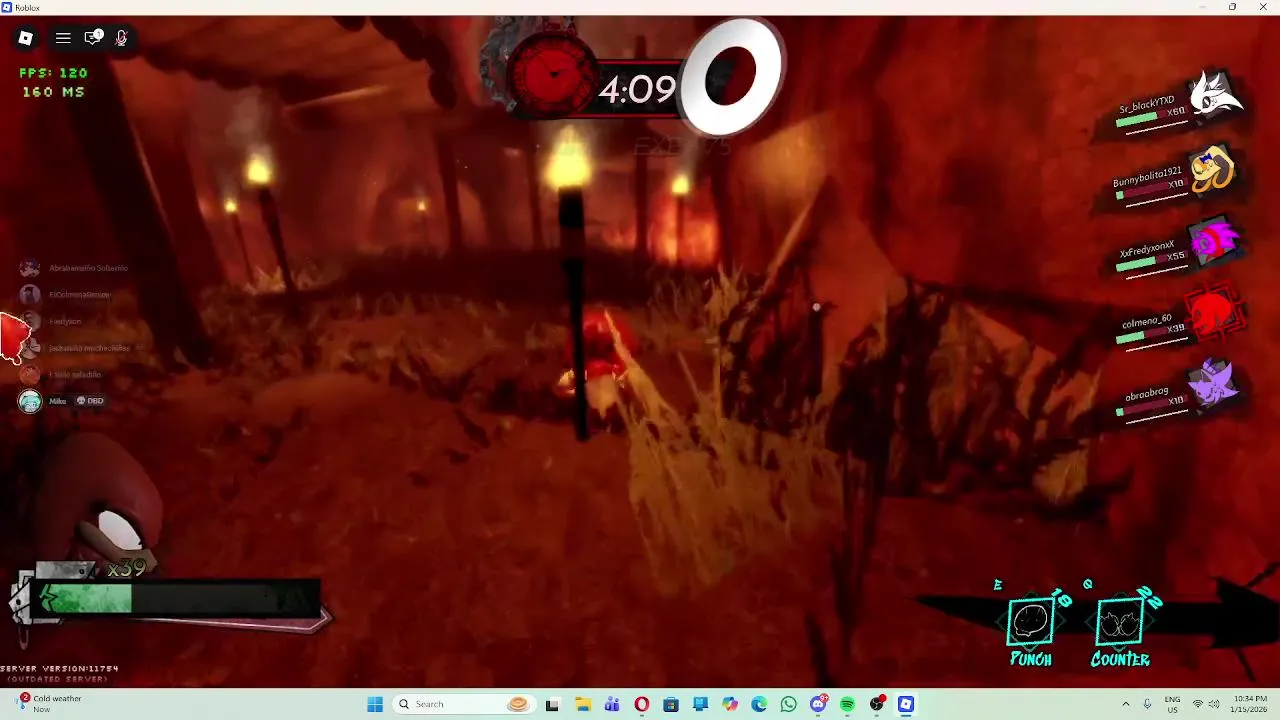Open WhatsApp from the taskbar
Viewport: 1280px width, 720px height.
click(x=789, y=704)
